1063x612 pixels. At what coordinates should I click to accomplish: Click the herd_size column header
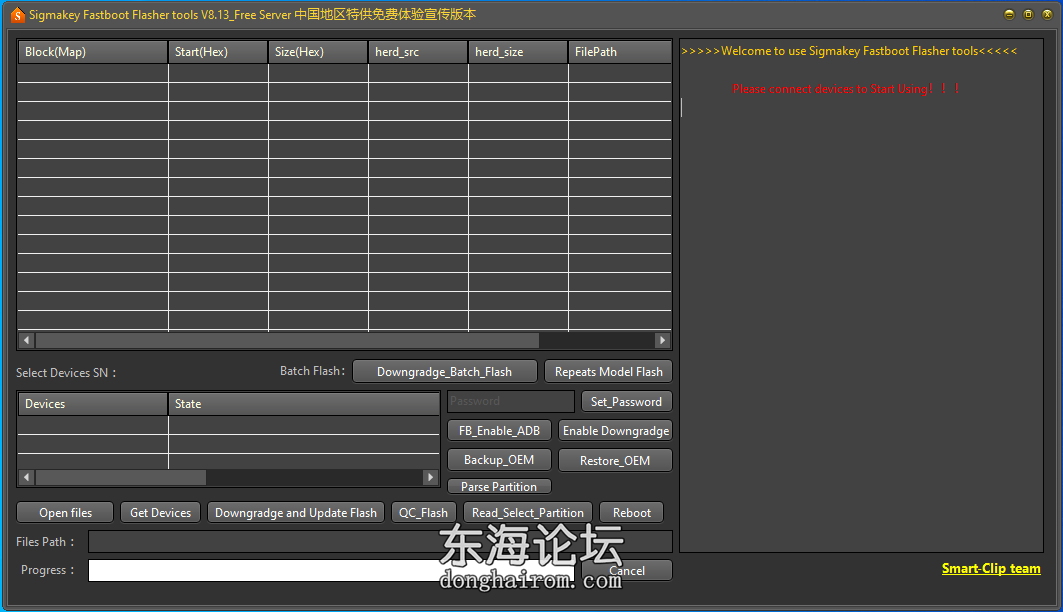(x=518, y=52)
